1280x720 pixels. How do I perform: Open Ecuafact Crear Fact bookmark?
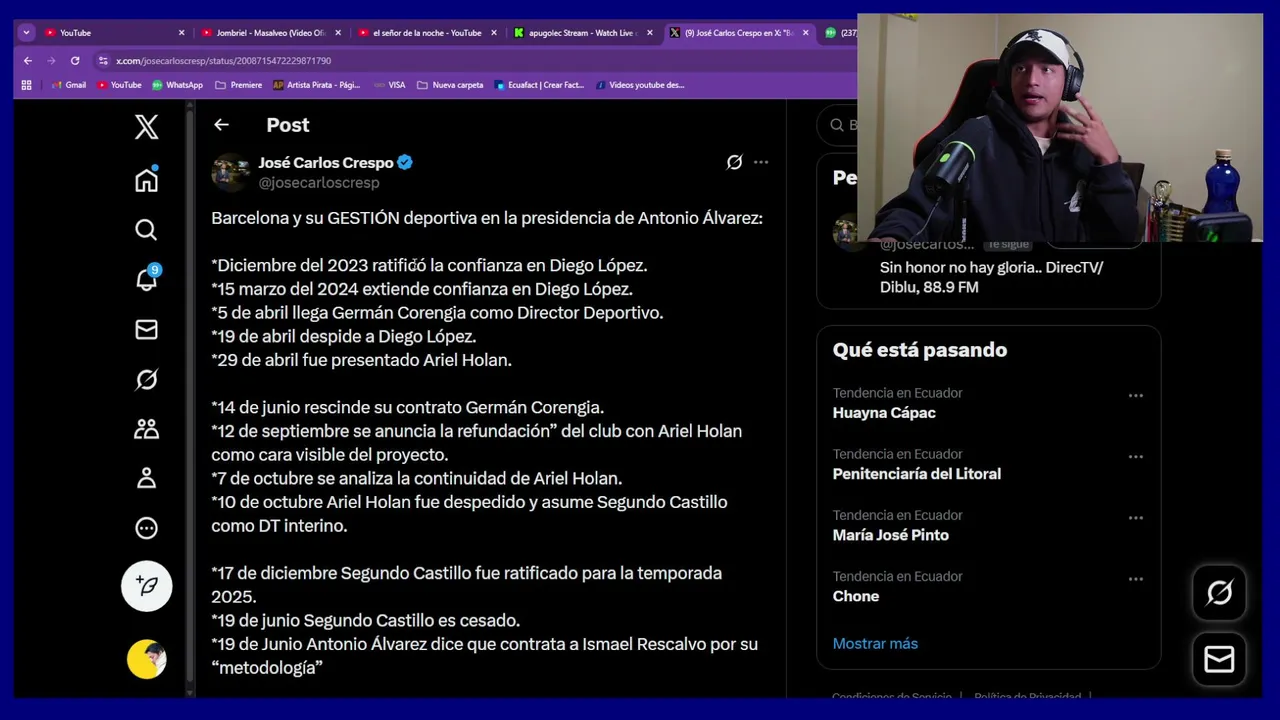tap(539, 85)
